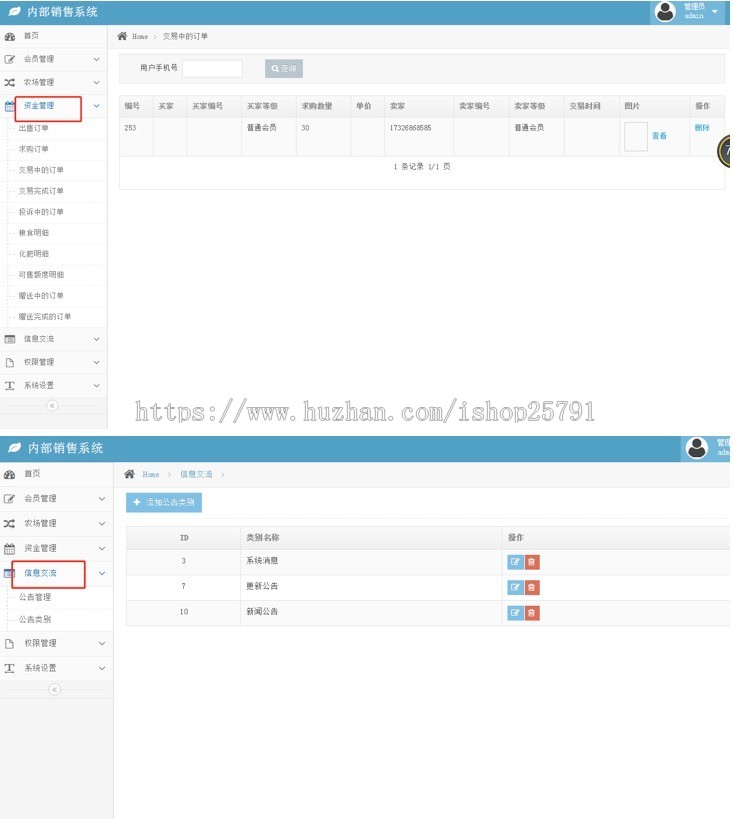Delete the 更新公告 category
Image resolution: width=733 pixels, height=819 pixels.
tap(532, 588)
